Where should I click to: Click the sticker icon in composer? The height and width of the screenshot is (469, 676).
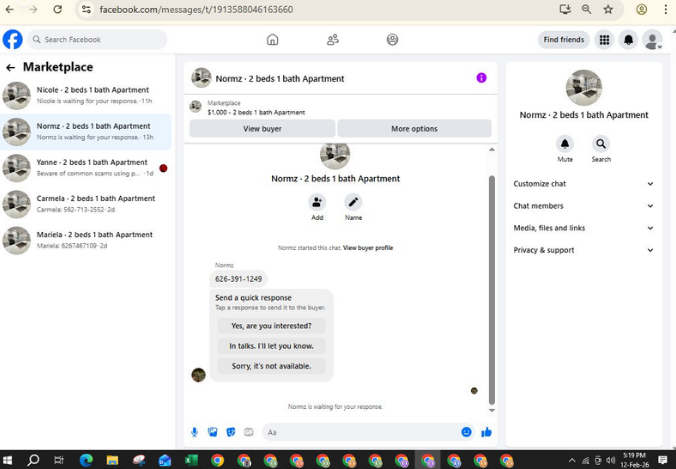pos(231,432)
